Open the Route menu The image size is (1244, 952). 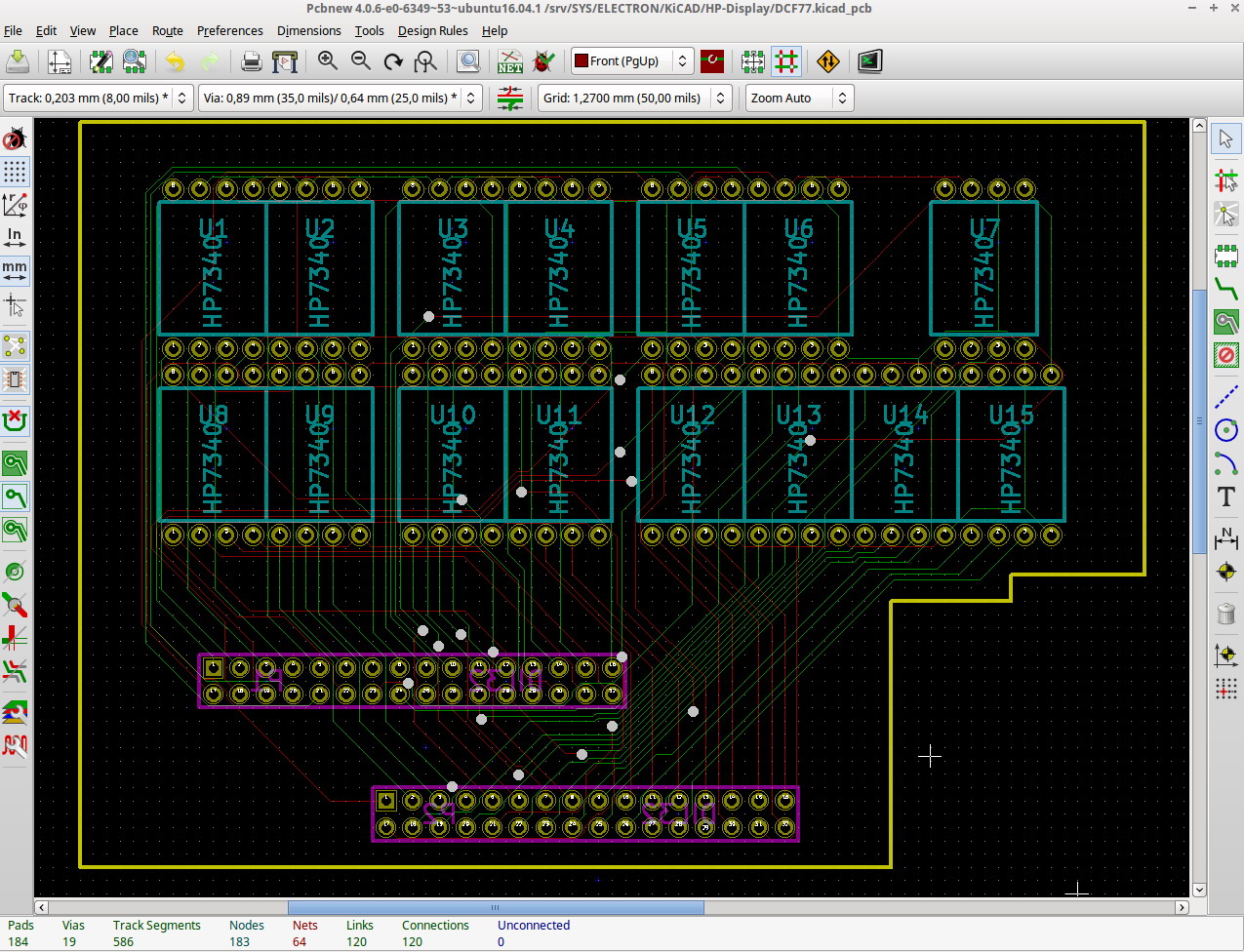click(x=167, y=30)
